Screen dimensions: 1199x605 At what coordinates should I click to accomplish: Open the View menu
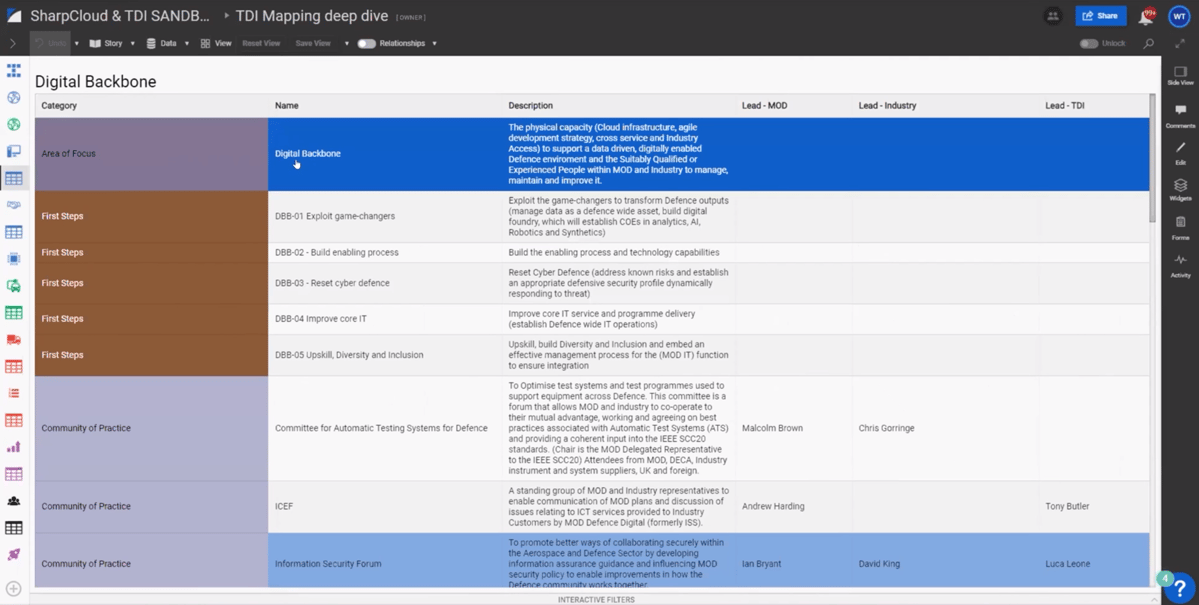[215, 44]
